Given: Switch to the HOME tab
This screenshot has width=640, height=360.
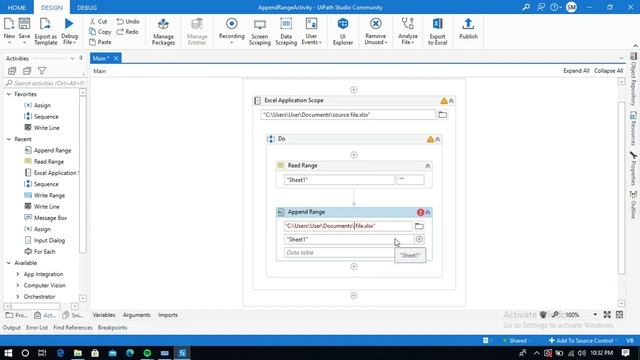Looking at the screenshot, I should 17,7.
